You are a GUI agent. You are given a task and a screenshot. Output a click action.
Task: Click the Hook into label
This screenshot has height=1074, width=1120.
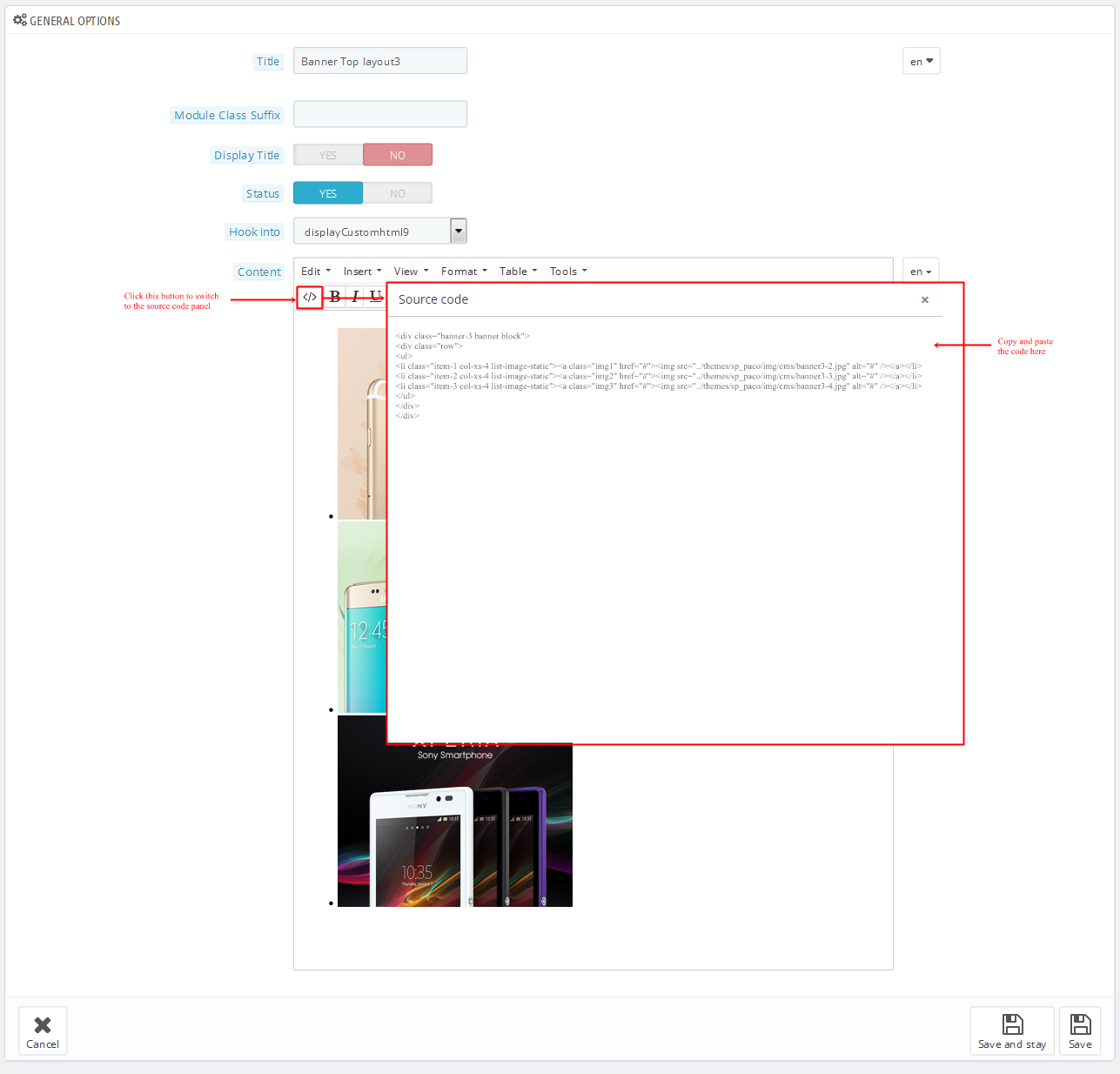pyautogui.click(x=255, y=232)
